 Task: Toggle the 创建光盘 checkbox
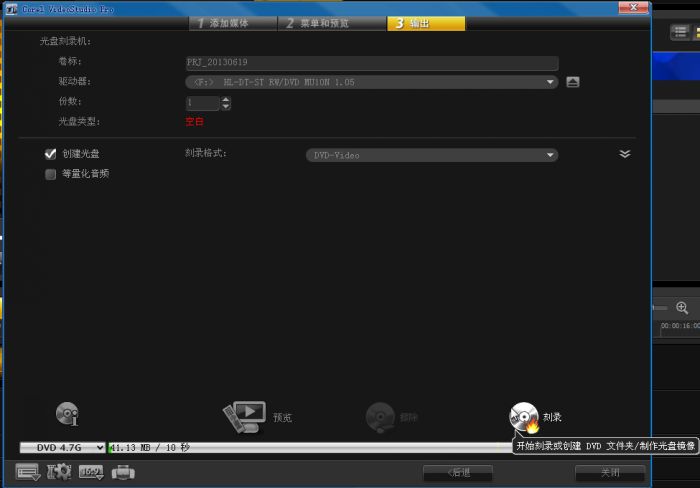pyautogui.click(x=50, y=154)
